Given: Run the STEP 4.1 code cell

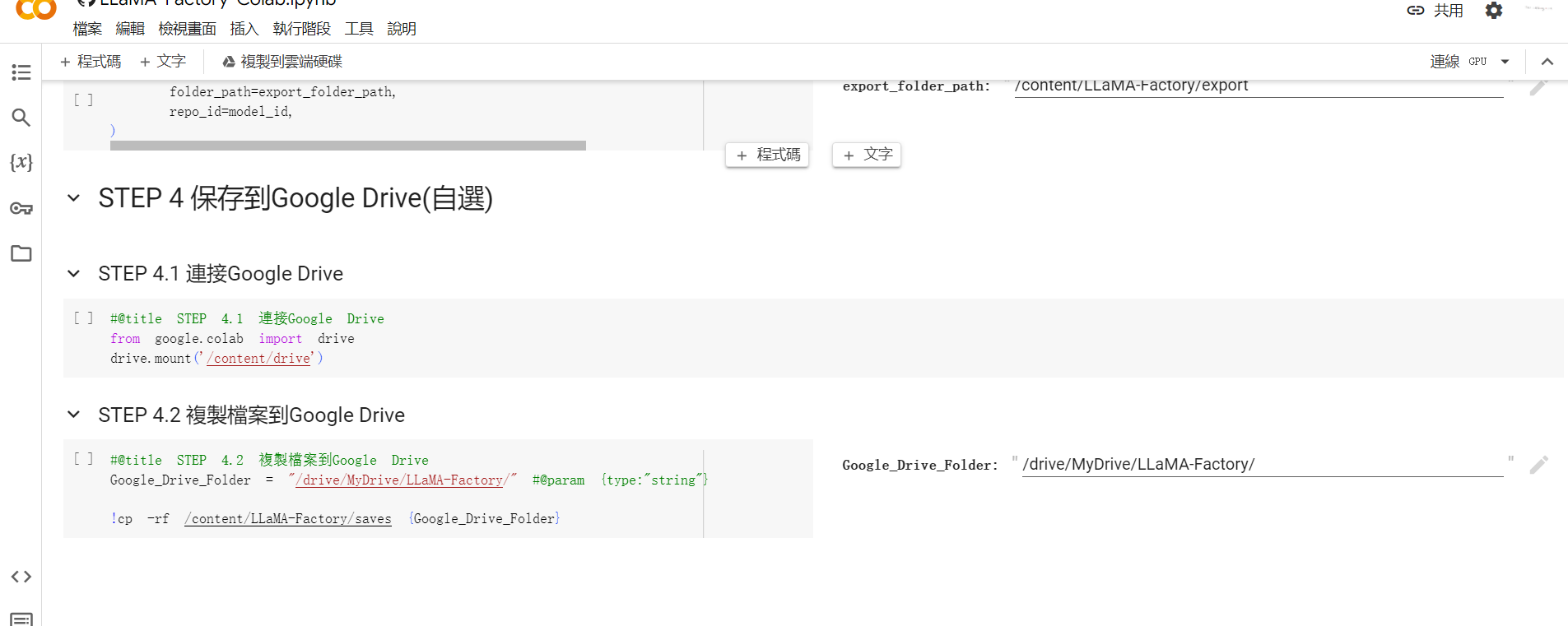Looking at the screenshot, I should point(83,318).
